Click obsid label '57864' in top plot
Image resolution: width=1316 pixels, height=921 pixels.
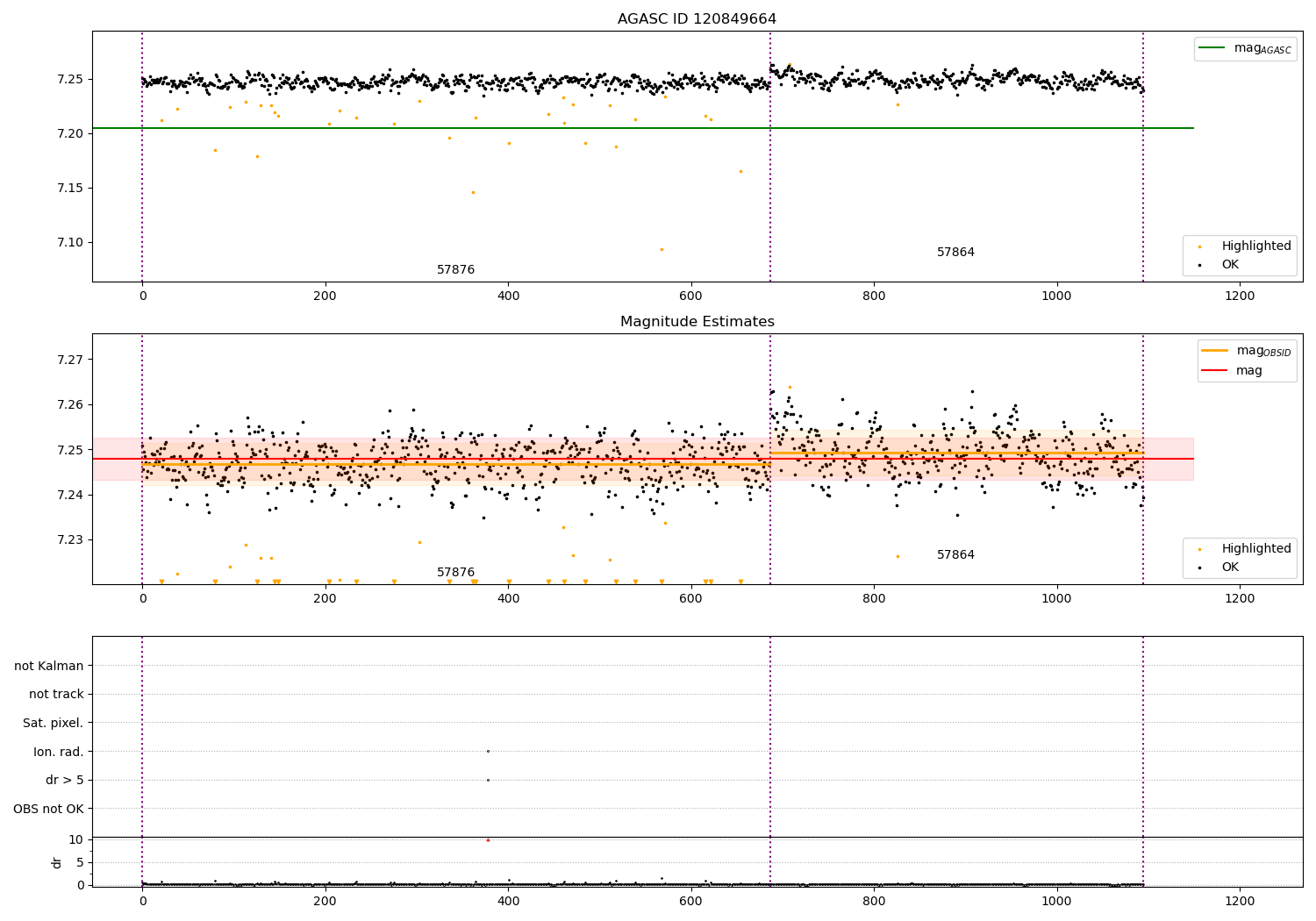955,252
